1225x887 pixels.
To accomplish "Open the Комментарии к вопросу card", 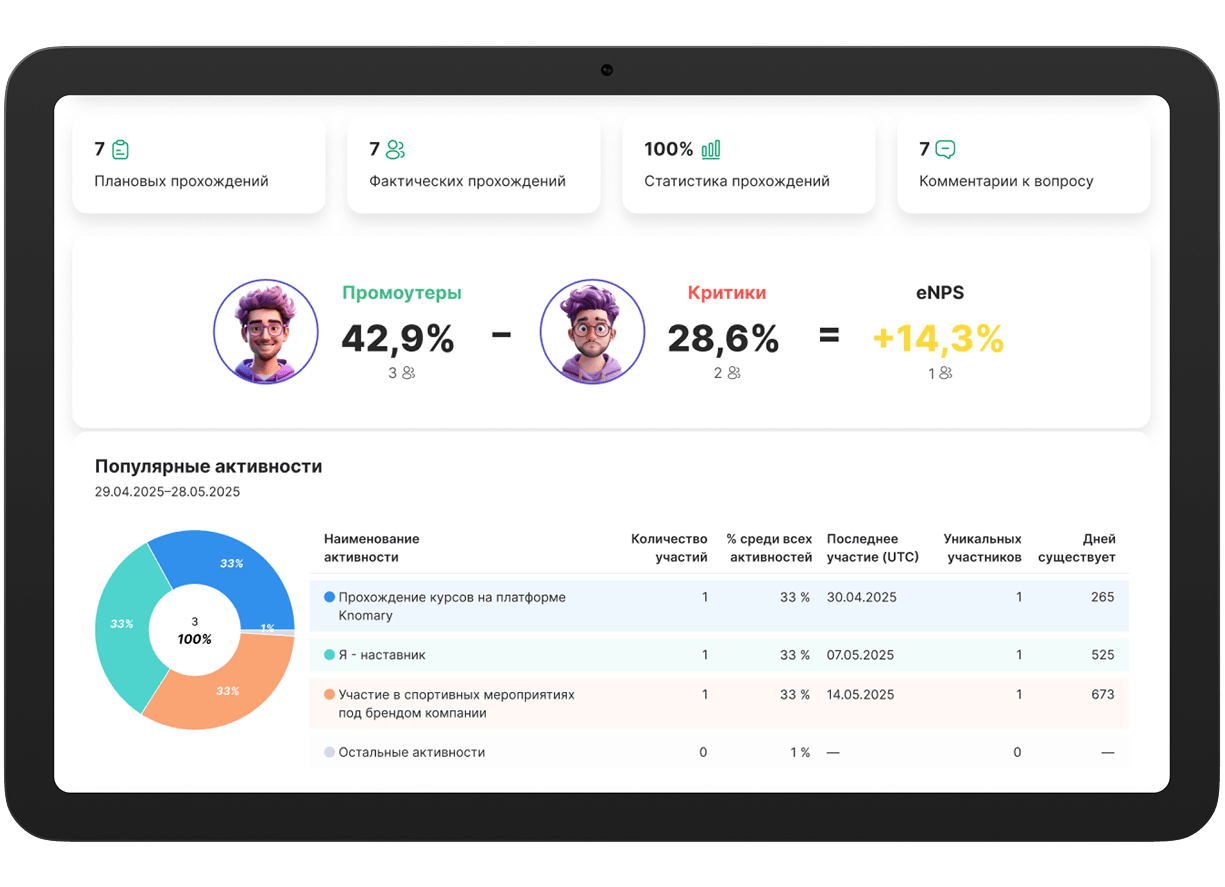I will pyautogui.click(x=1023, y=164).
